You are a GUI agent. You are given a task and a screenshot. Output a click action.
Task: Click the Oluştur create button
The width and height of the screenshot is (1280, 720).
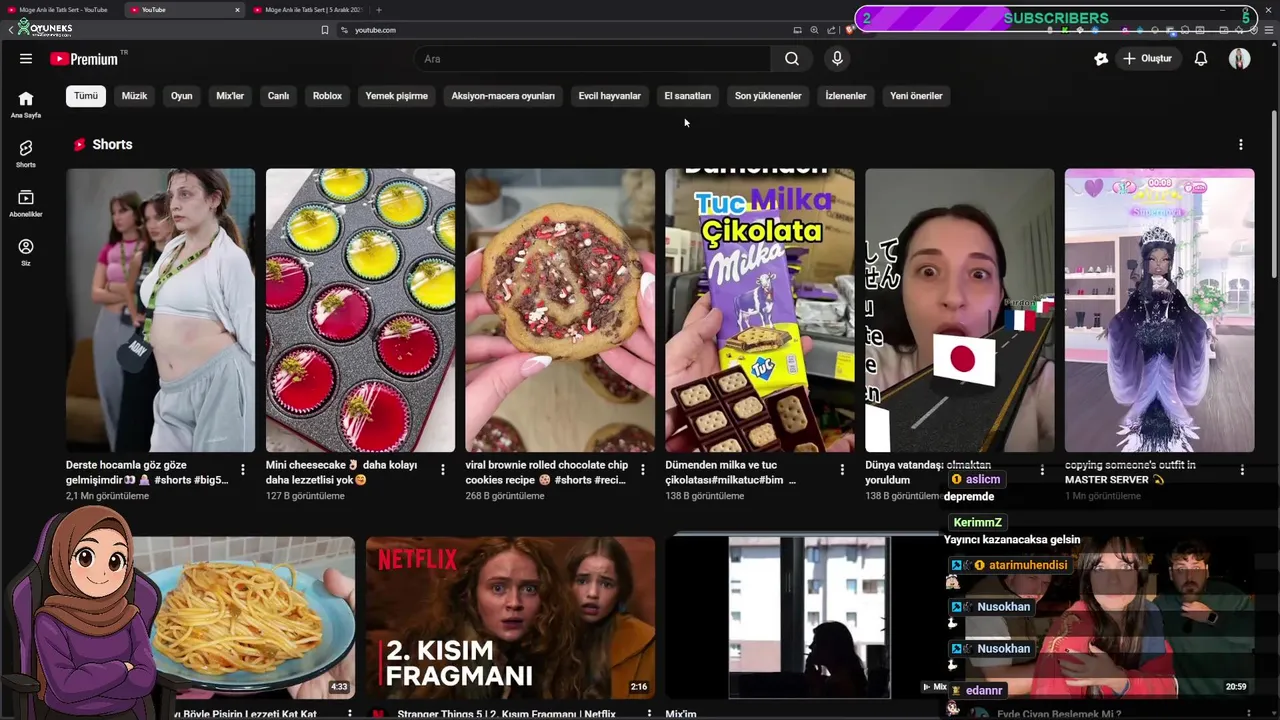pyautogui.click(x=1147, y=59)
